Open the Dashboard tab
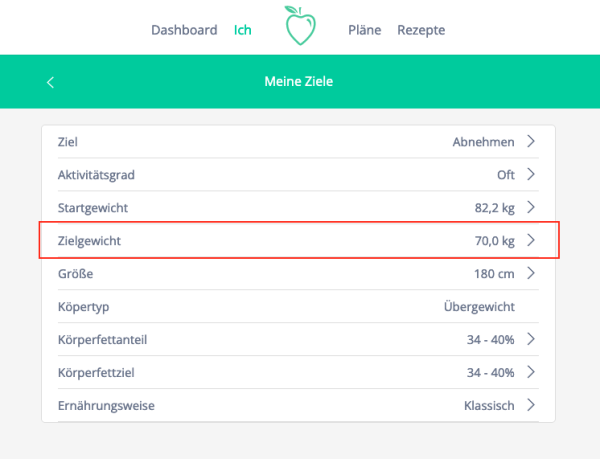Image resolution: width=600 pixels, height=459 pixels. click(x=184, y=30)
